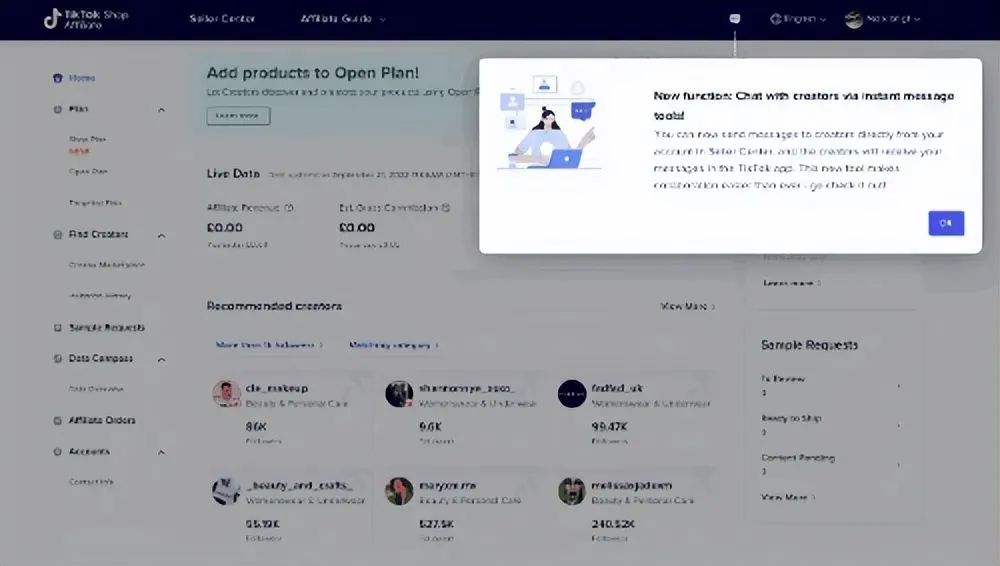Click the Affiliate Orders sidebar icon
Image resolution: width=1000 pixels, height=566 pixels.
pyautogui.click(x=57, y=420)
